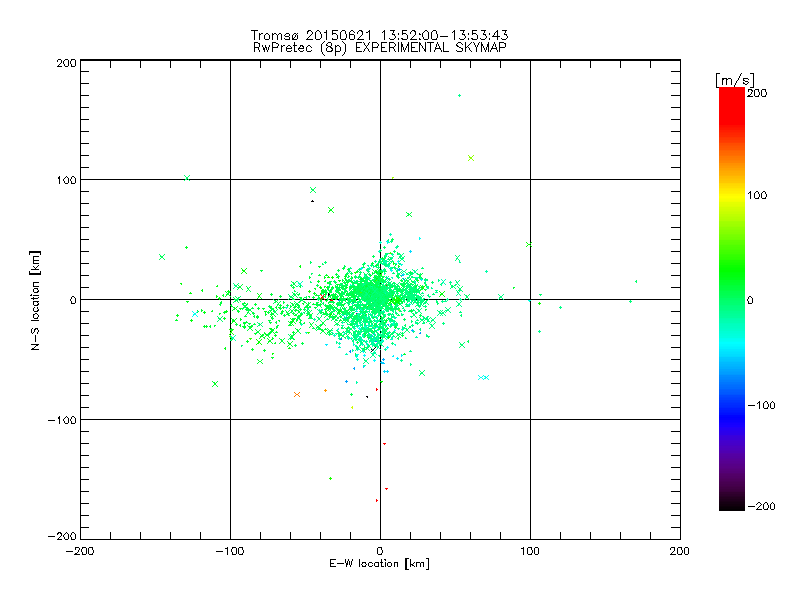Viewport: 800px width, 600px height.
Task: Click the yellow-green X marker in upper right quadrant
Action: pyautogui.click(x=471, y=158)
